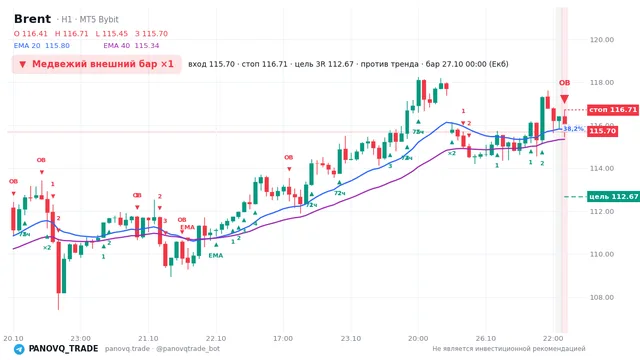Click the 'Не является инвестиционной рекомендацией' disclaimer
The width and height of the screenshot is (640, 360).
[509, 349]
